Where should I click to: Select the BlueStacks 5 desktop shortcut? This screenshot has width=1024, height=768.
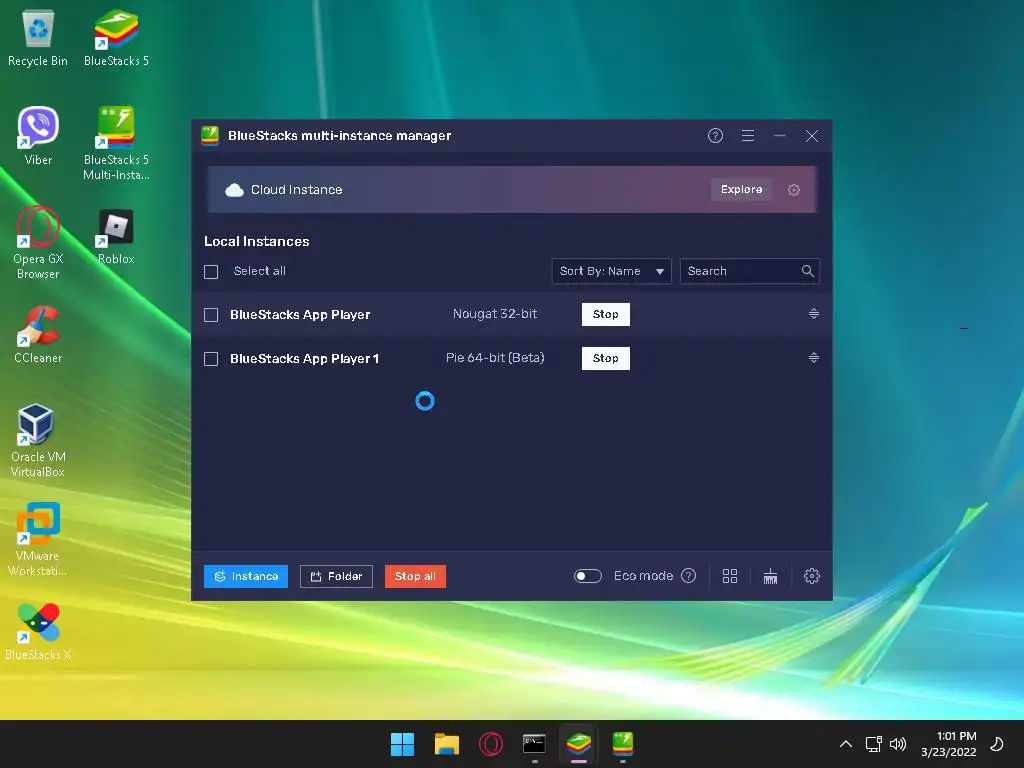[116, 38]
